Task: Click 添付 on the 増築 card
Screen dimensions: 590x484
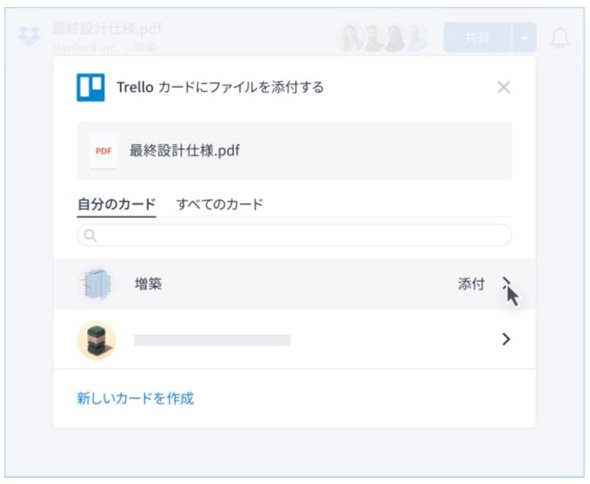Action: (x=471, y=284)
